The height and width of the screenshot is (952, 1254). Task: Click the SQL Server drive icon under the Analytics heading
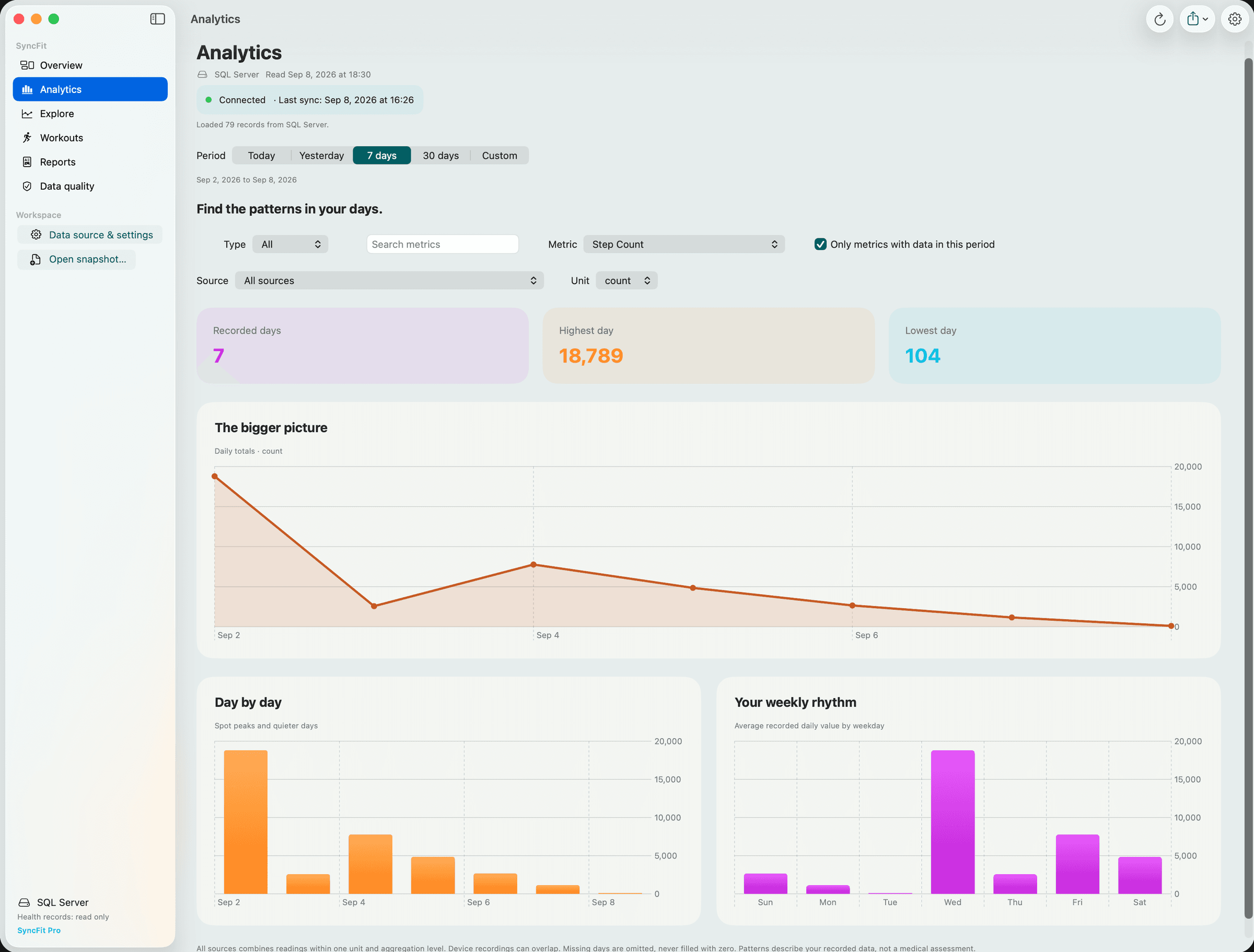[x=202, y=75]
